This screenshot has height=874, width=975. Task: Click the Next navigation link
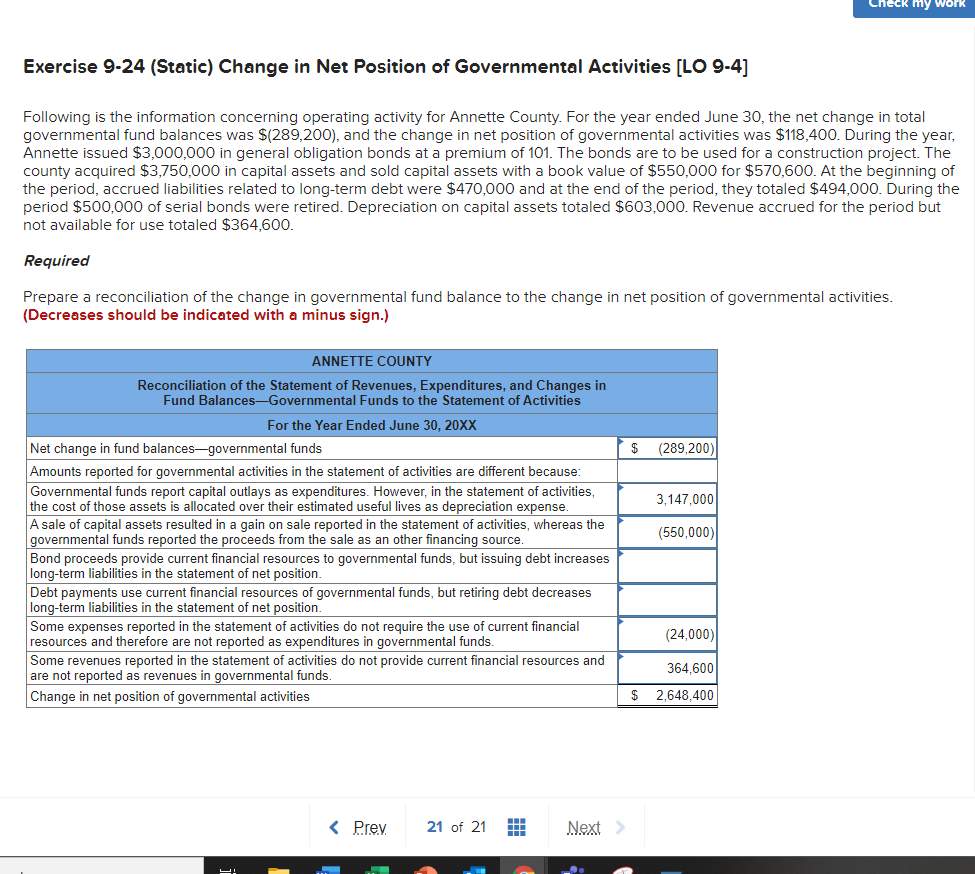[x=584, y=827]
